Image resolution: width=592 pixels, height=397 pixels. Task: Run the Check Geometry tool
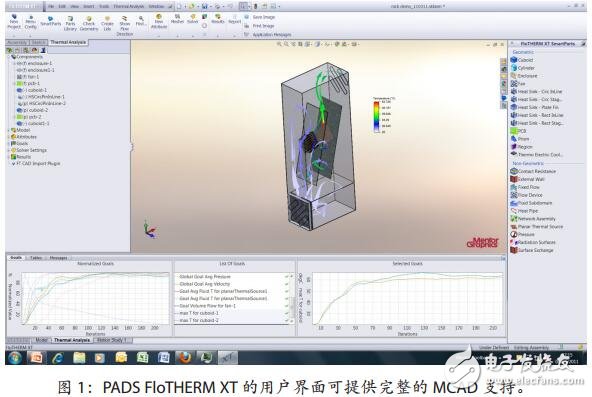click(89, 23)
